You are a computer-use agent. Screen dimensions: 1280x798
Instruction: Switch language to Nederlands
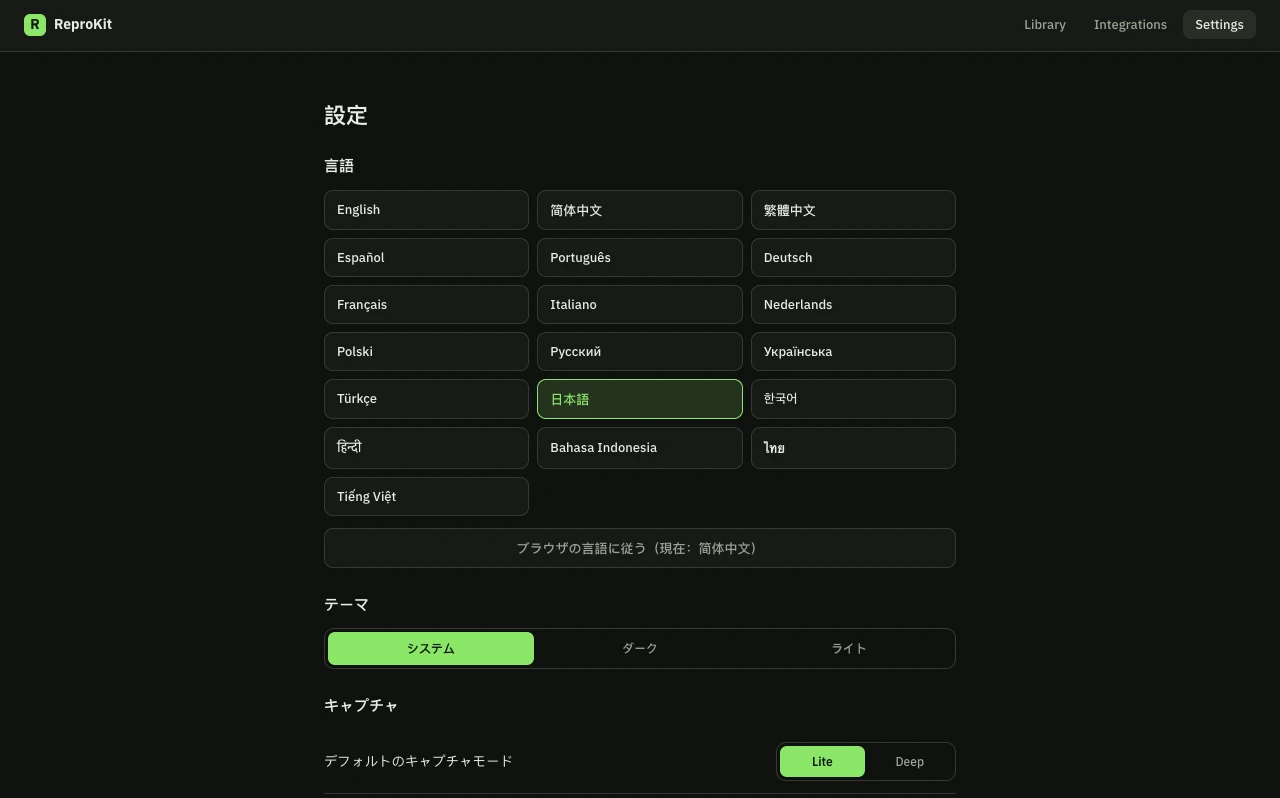(853, 305)
